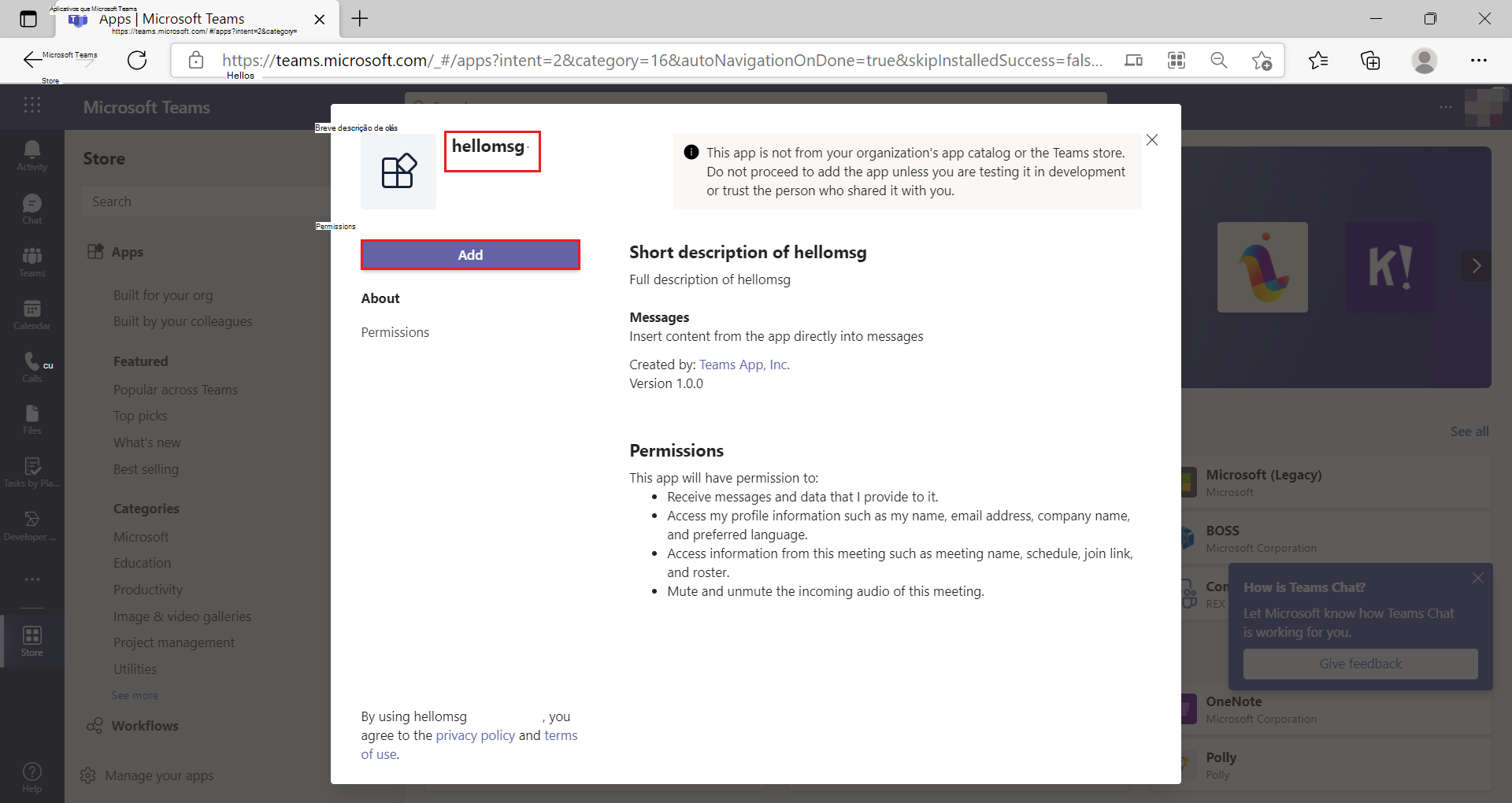This screenshot has height=803, width=1512.
Task: Select What's new category
Action: tap(147, 442)
